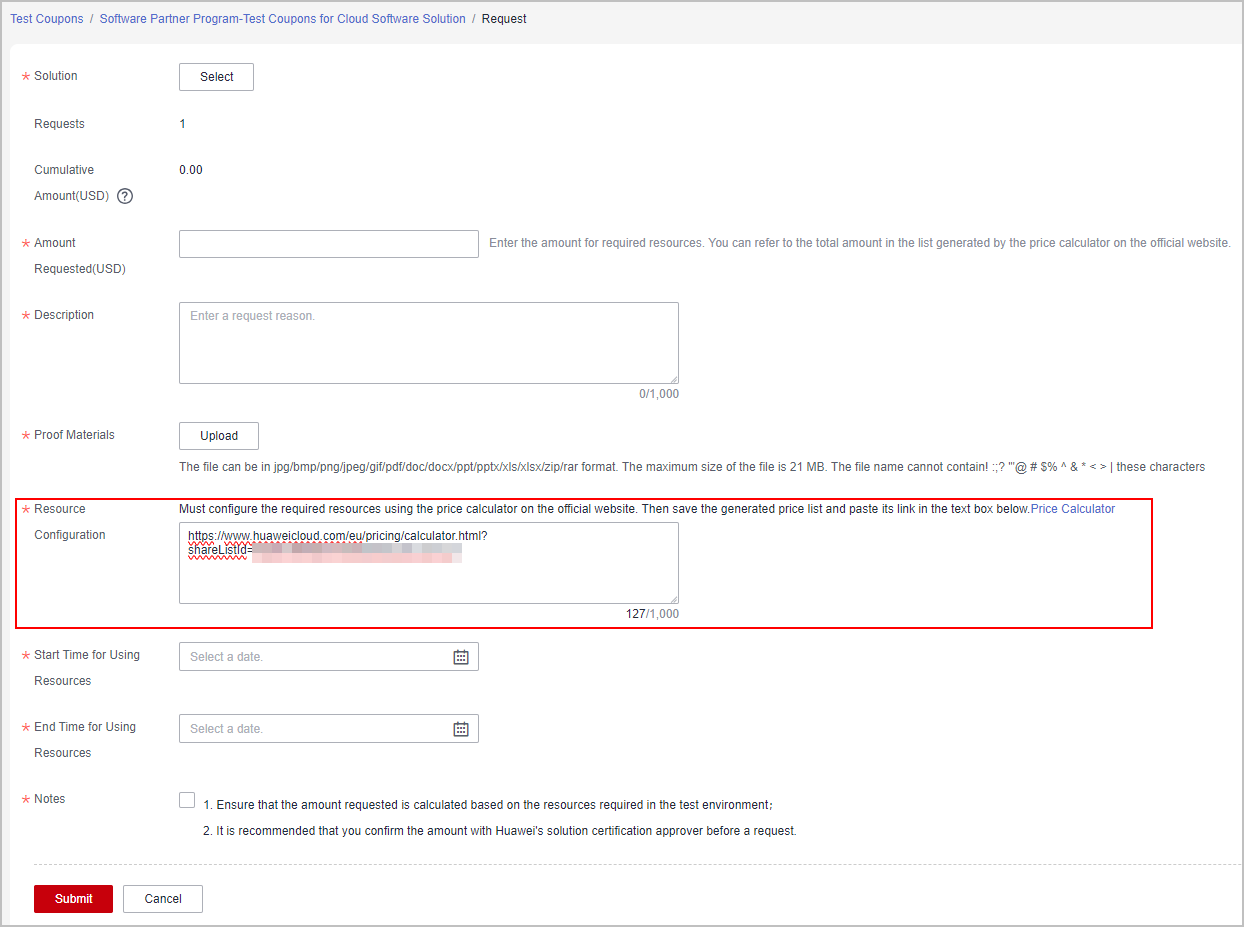Open Software Partner Program-Test Coupons breadcrumb

[283, 19]
